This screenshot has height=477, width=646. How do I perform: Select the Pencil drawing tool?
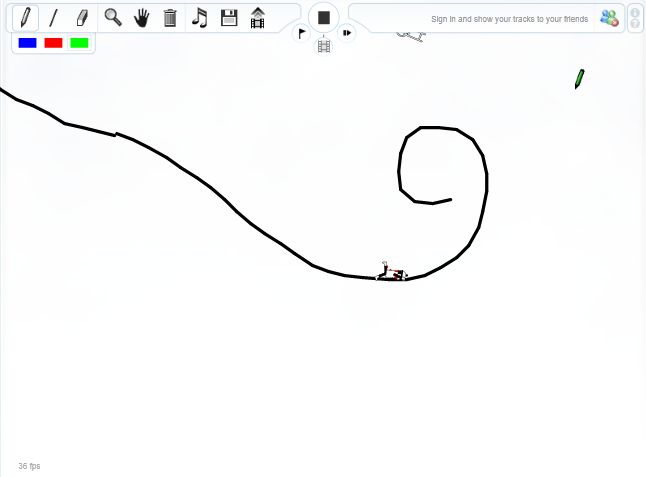tap(26, 18)
